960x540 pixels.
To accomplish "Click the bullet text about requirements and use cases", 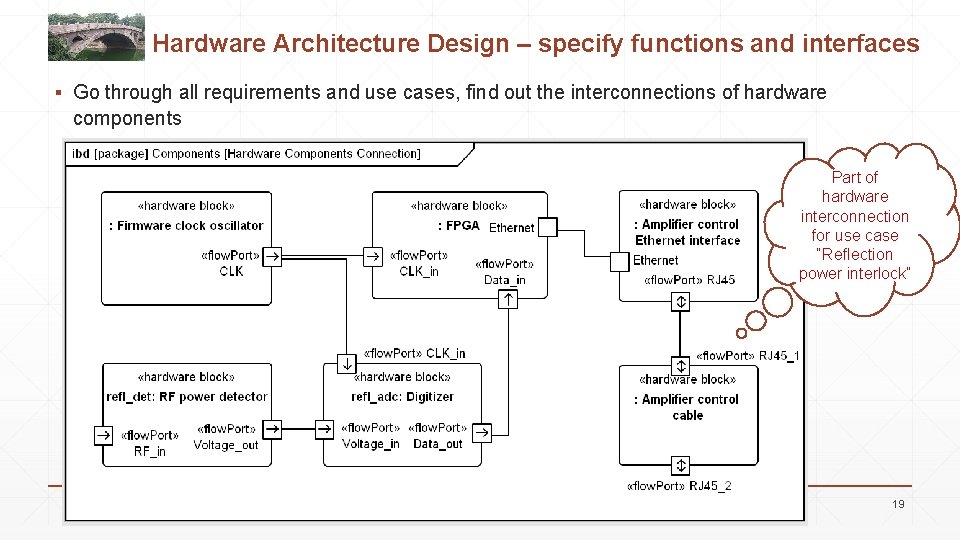I will click(x=450, y=105).
